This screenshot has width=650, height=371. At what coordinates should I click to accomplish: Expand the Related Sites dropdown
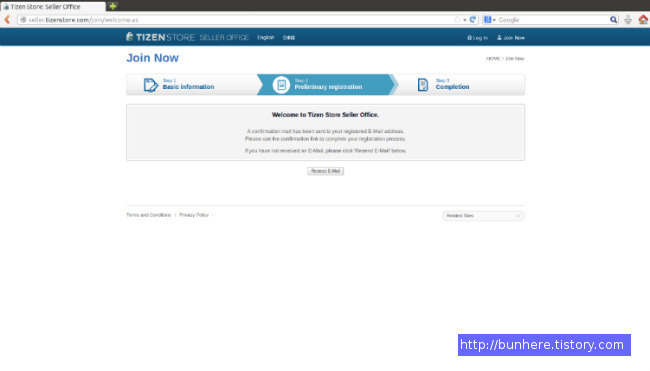point(483,216)
